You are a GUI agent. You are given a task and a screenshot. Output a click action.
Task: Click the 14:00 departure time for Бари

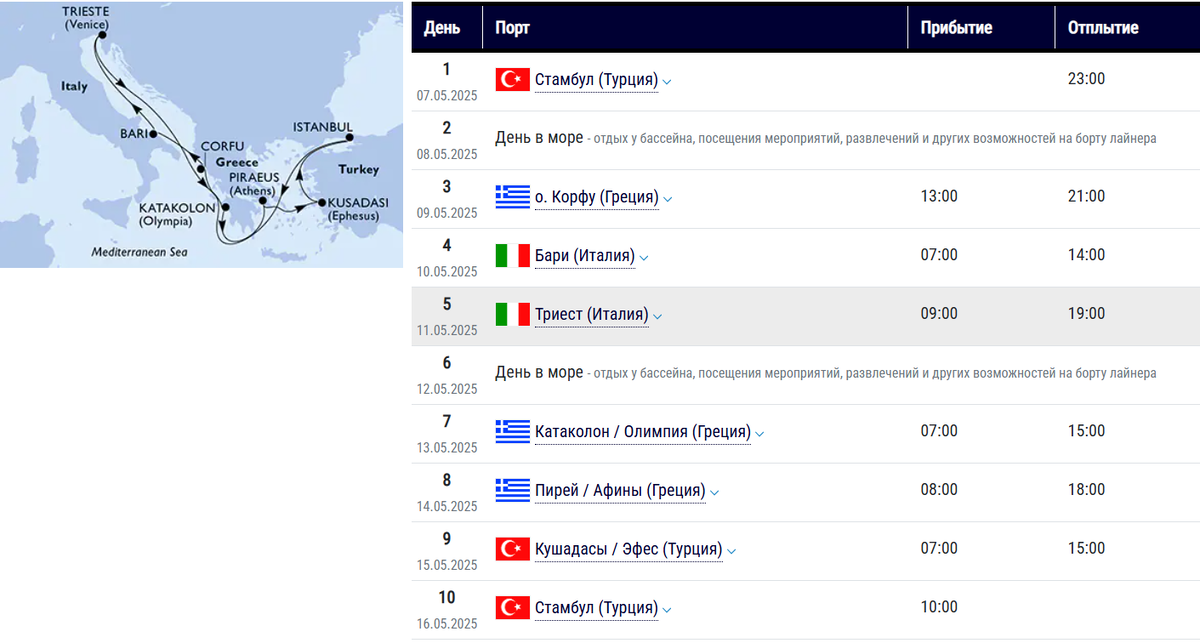tap(1086, 255)
